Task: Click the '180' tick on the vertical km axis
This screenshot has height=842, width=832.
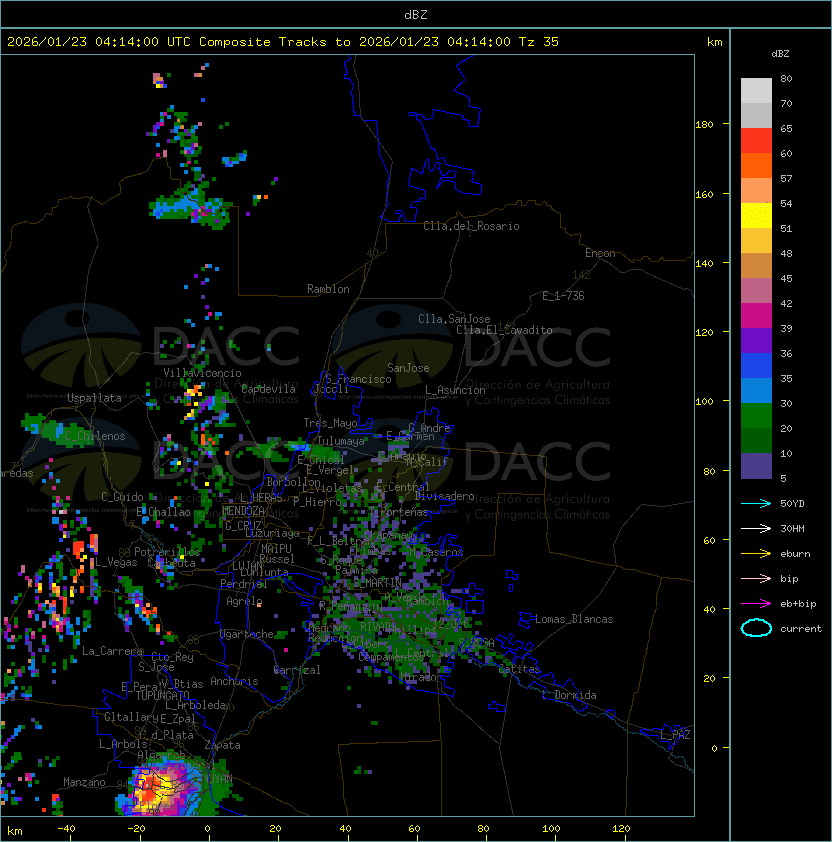Action: point(704,125)
